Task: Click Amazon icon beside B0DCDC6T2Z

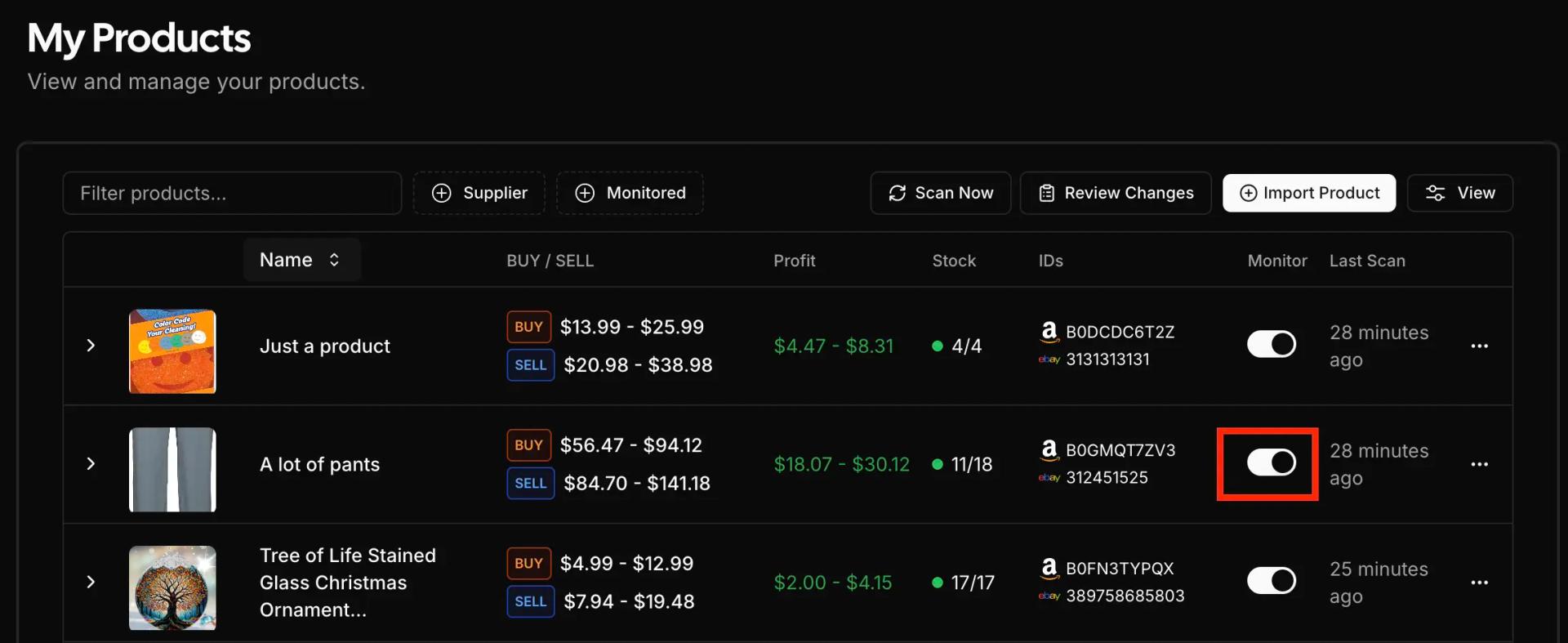Action: pyautogui.click(x=1049, y=331)
